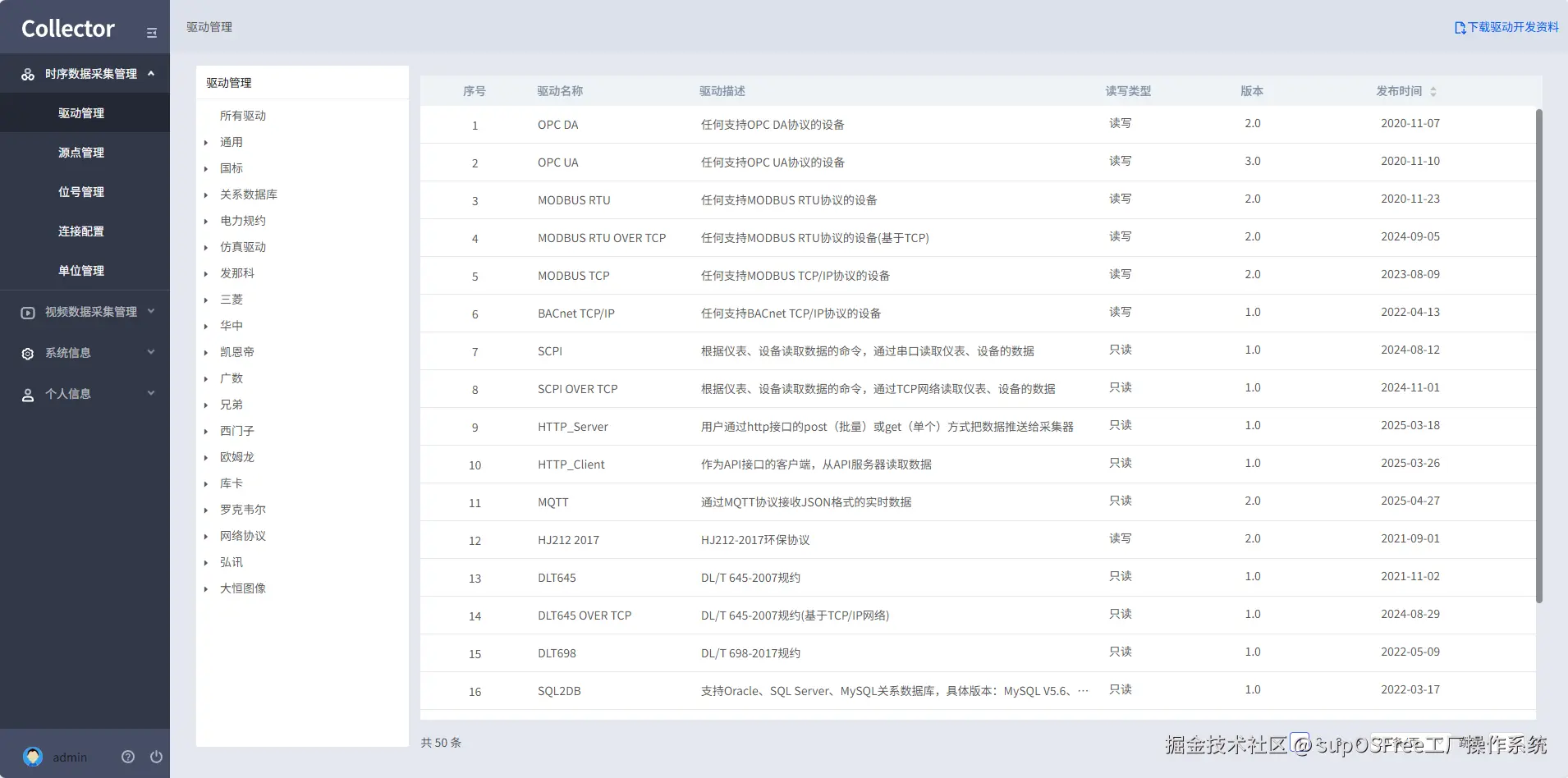Click the 个人信息 person icon
This screenshot has height=778, width=1568.
pyautogui.click(x=28, y=395)
